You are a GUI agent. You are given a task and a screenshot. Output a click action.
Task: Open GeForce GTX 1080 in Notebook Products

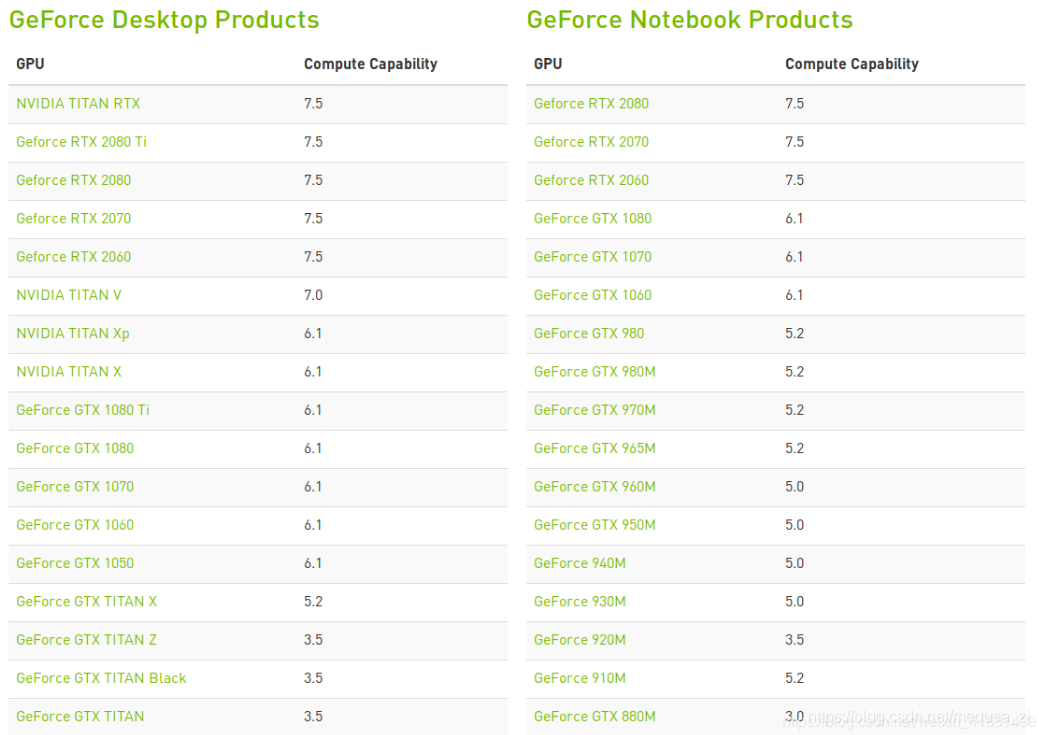point(592,219)
